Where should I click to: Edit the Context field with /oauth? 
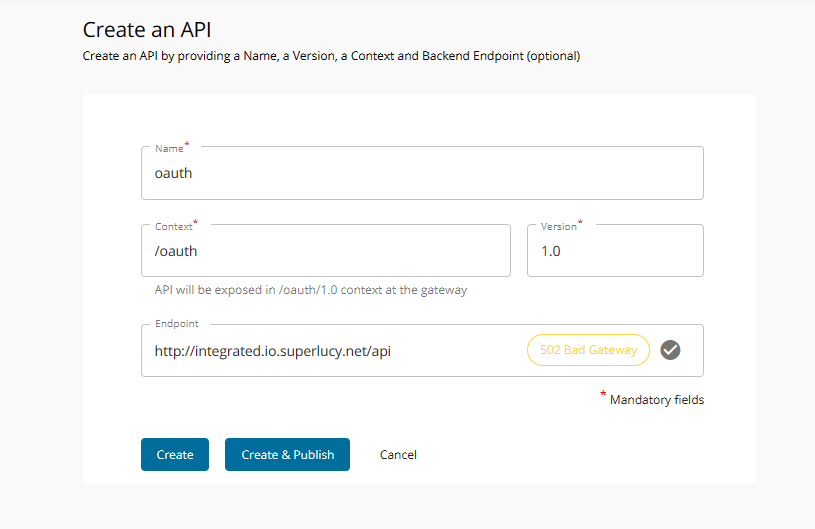(x=326, y=251)
